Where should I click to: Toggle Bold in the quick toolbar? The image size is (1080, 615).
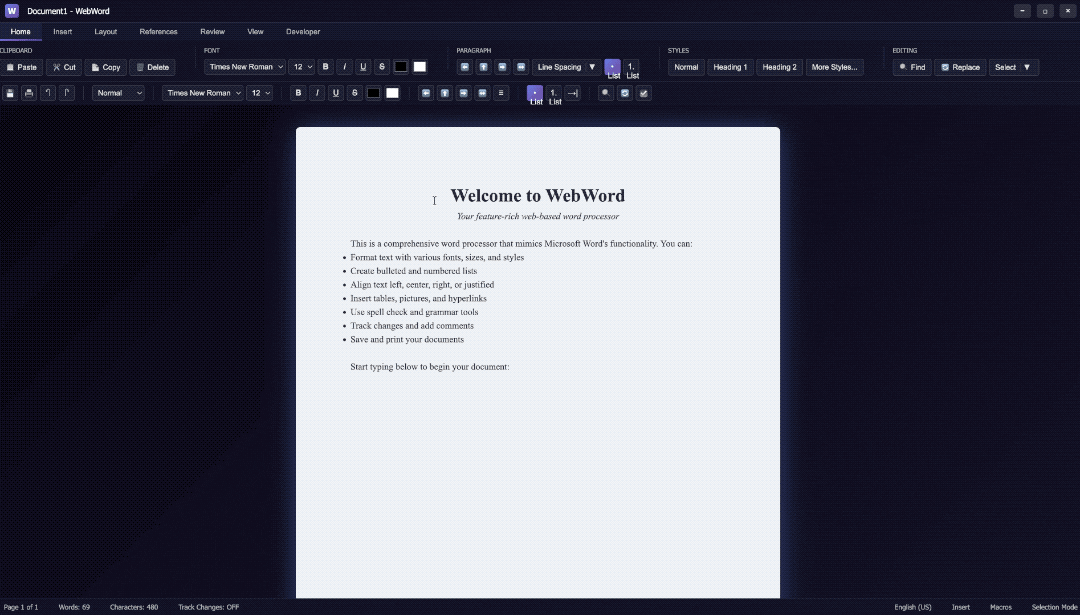coord(298,93)
